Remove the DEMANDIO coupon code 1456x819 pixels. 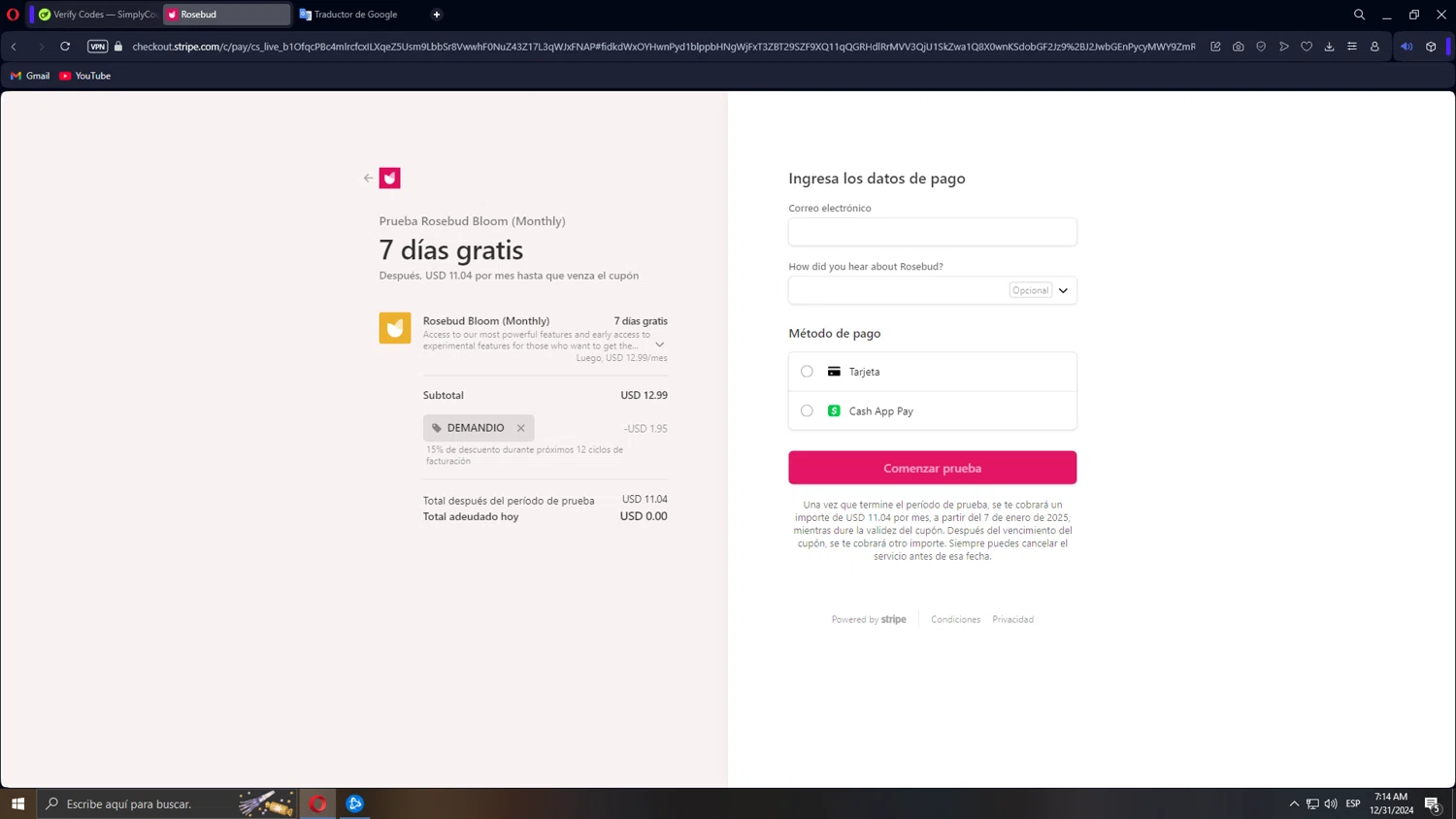[x=521, y=428]
